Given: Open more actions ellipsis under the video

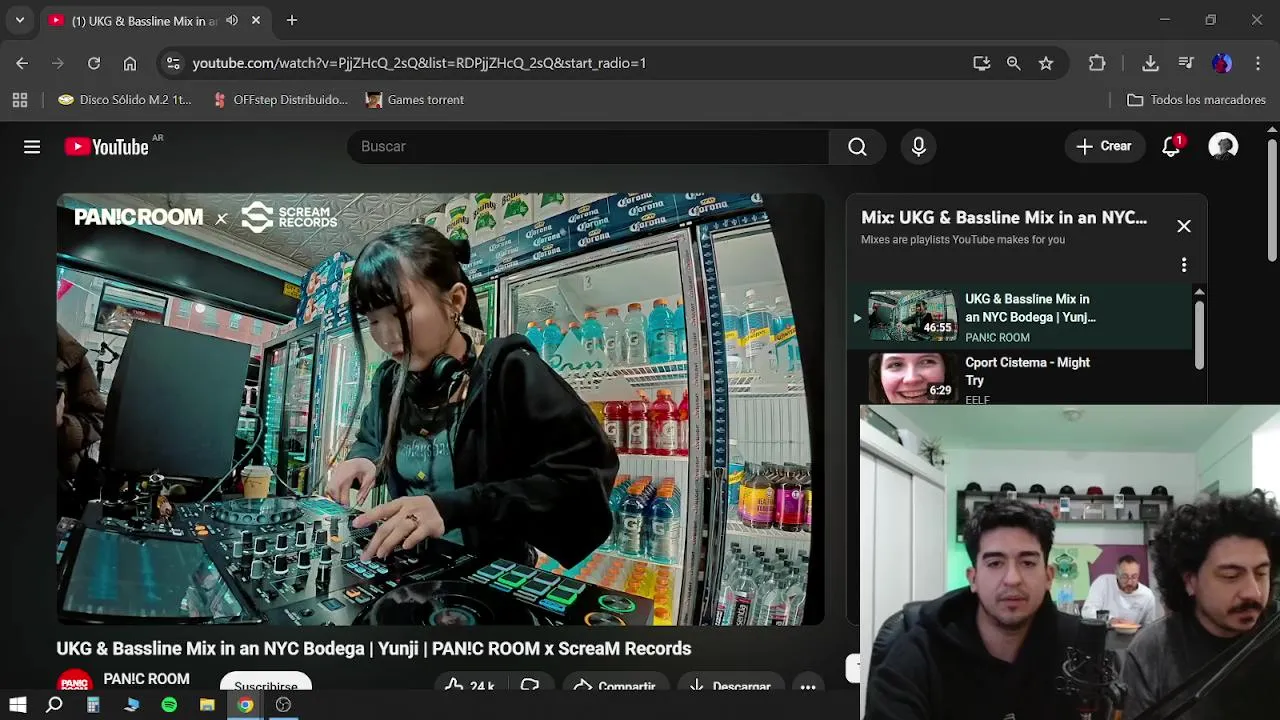Looking at the screenshot, I should pos(808,685).
